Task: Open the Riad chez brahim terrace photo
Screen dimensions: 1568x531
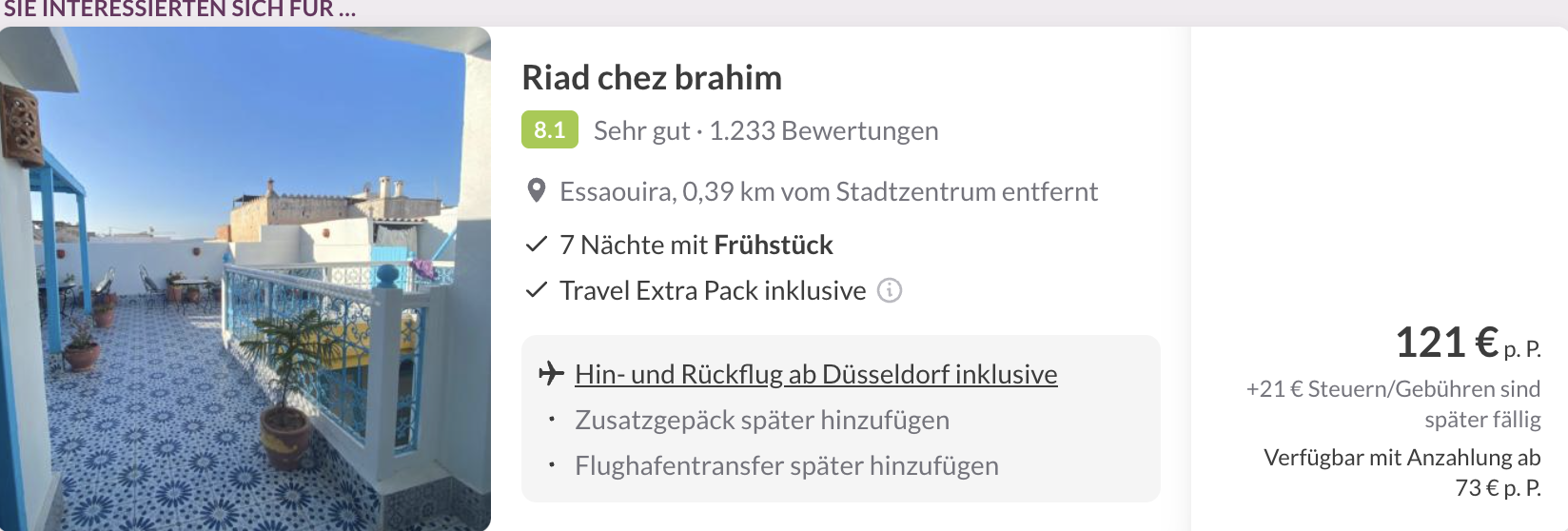Action: click(245, 279)
